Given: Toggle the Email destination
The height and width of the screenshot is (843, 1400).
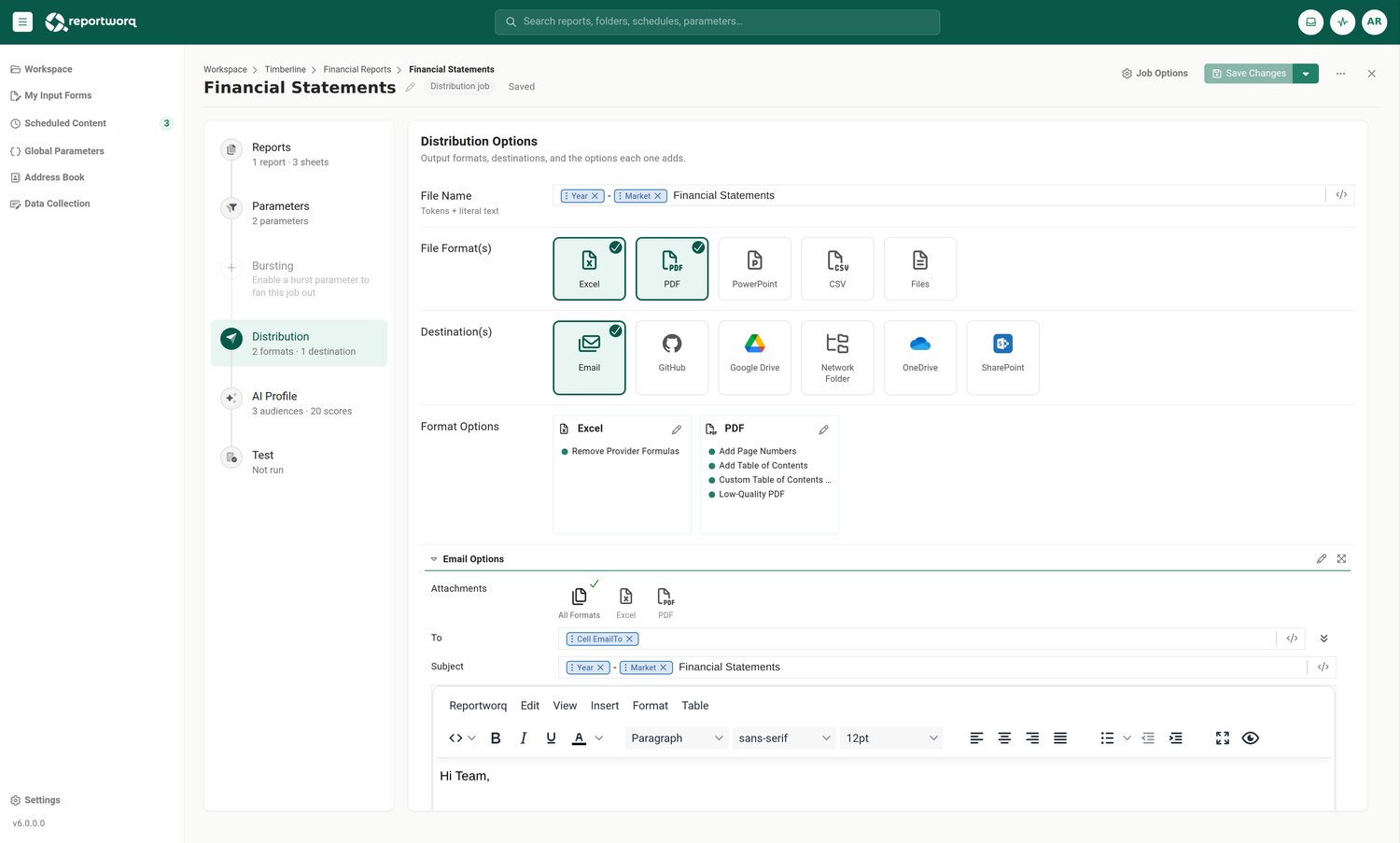Looking at the screenshot, I should [x=589, y=358].
